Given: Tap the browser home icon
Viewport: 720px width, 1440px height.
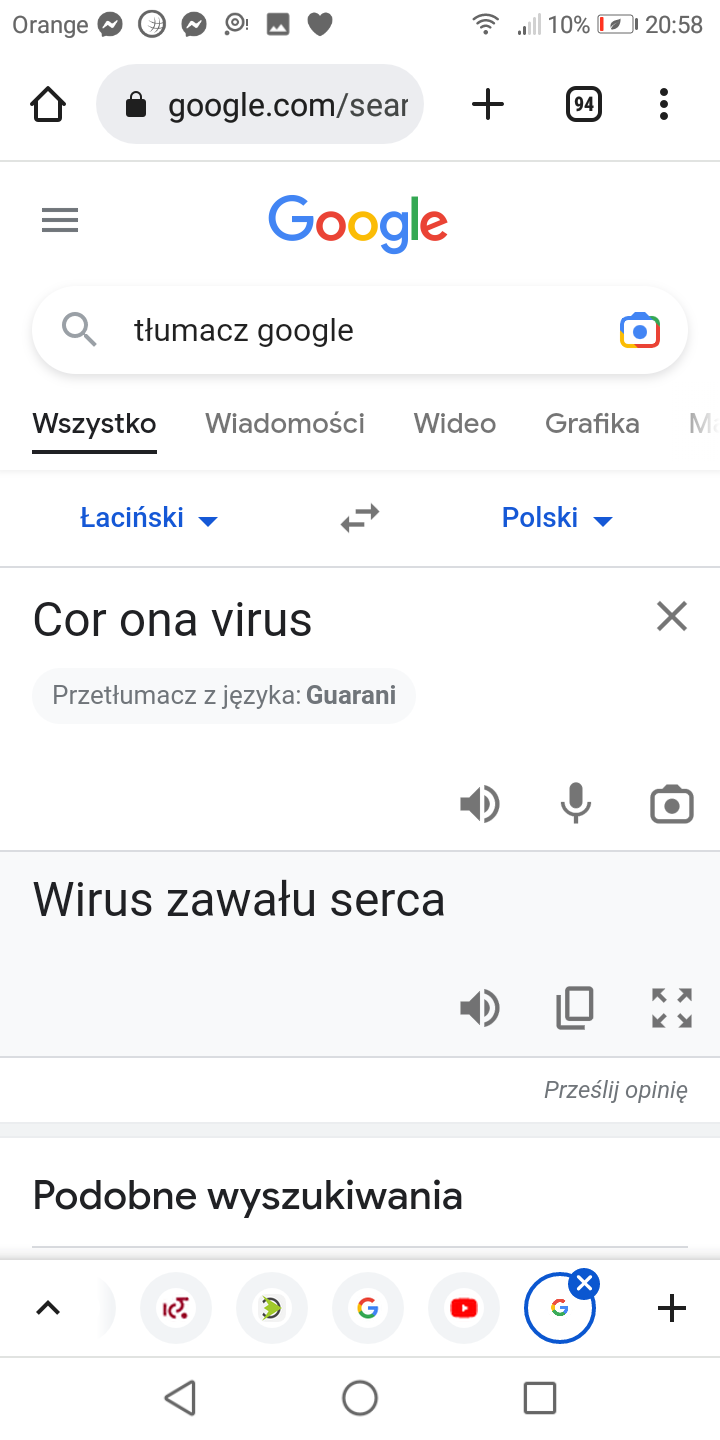Looking at the screenshot, I should [48, 104].
